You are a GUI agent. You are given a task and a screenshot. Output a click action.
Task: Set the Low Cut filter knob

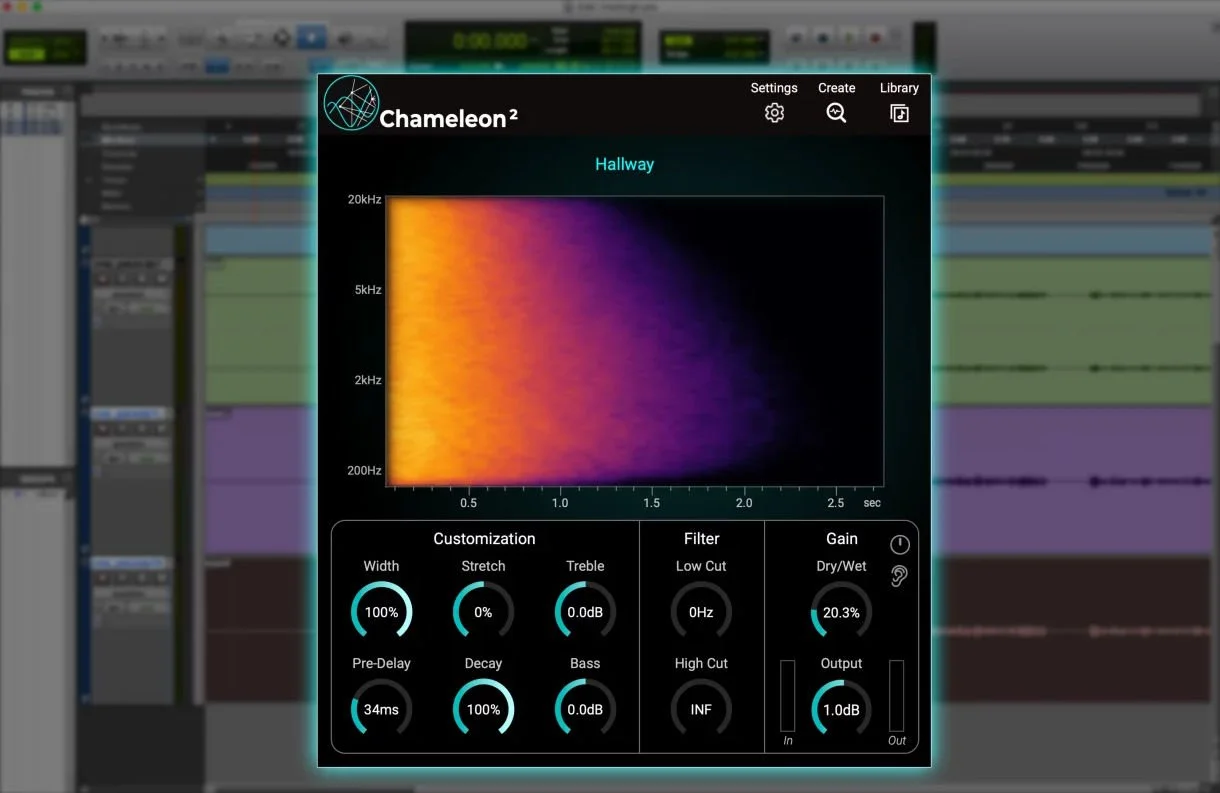tap(701, 611)
